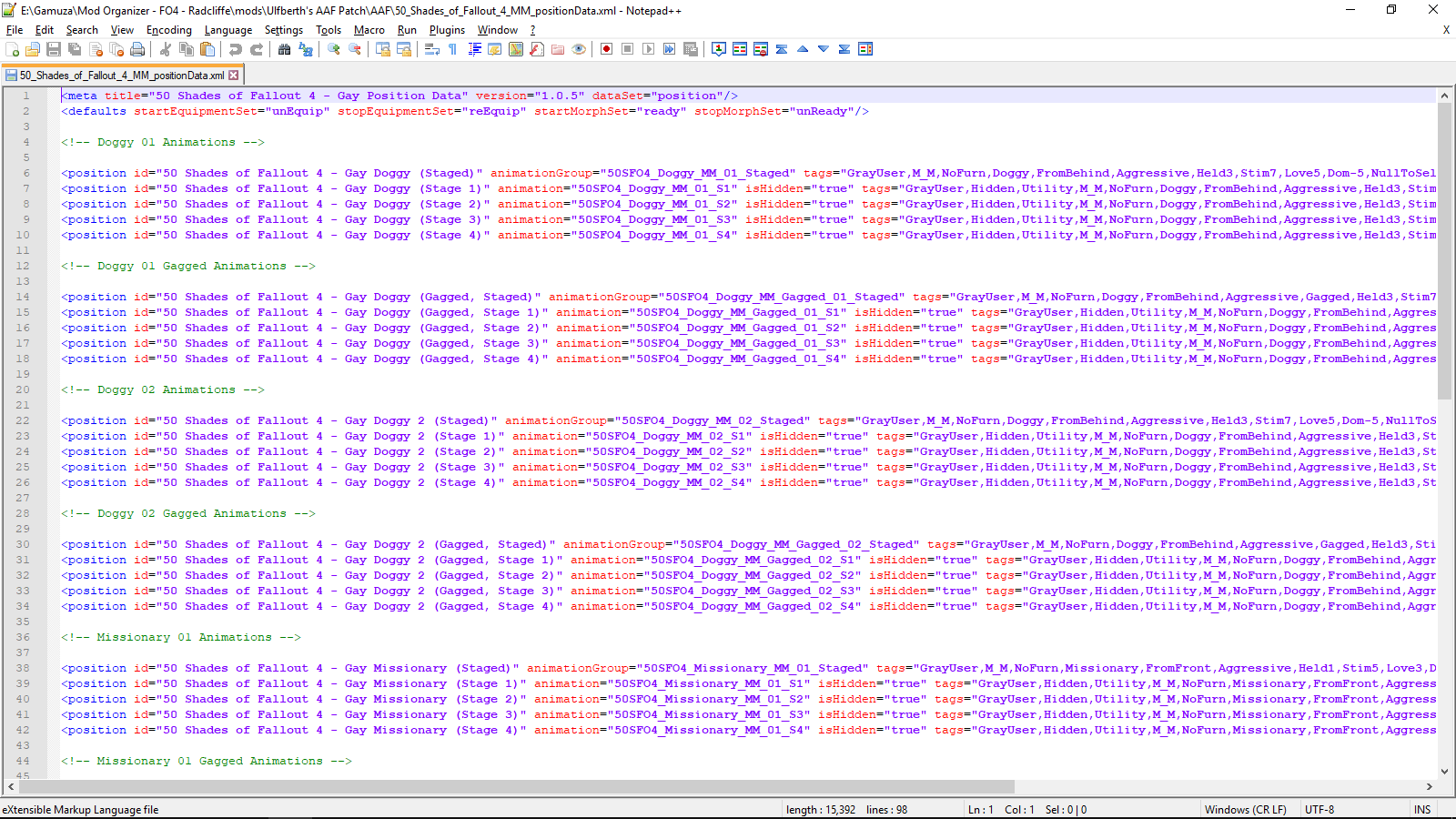Expand the Window menu
The image size is (1456, 819).
point(498,30)
